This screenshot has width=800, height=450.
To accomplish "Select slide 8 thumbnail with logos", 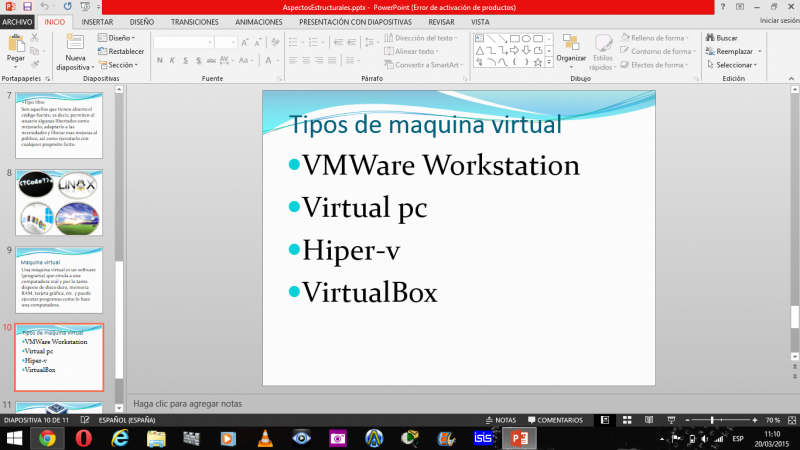I will tap(59, 203).
